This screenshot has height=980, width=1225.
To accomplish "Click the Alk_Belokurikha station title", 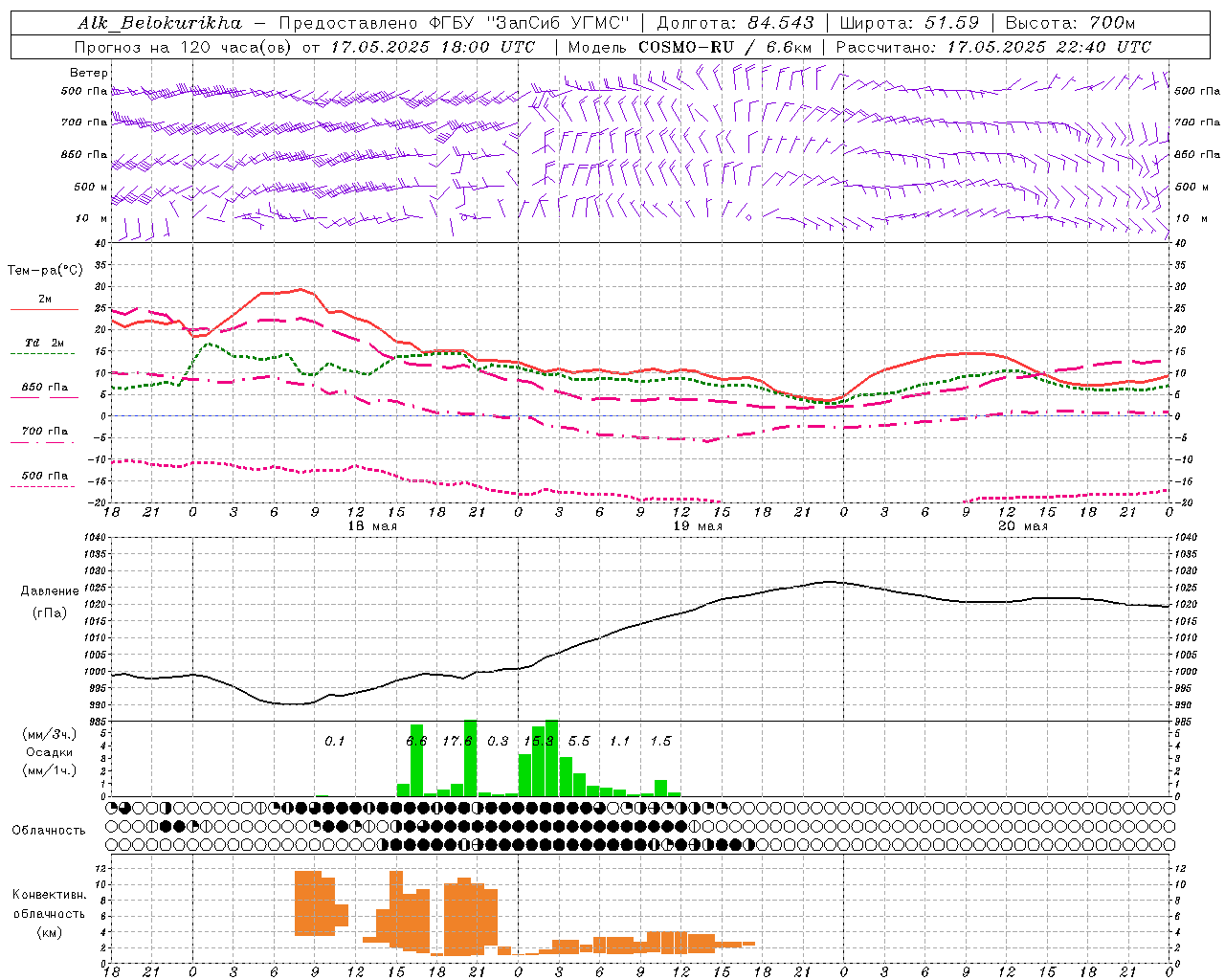I will pos(160,23).
